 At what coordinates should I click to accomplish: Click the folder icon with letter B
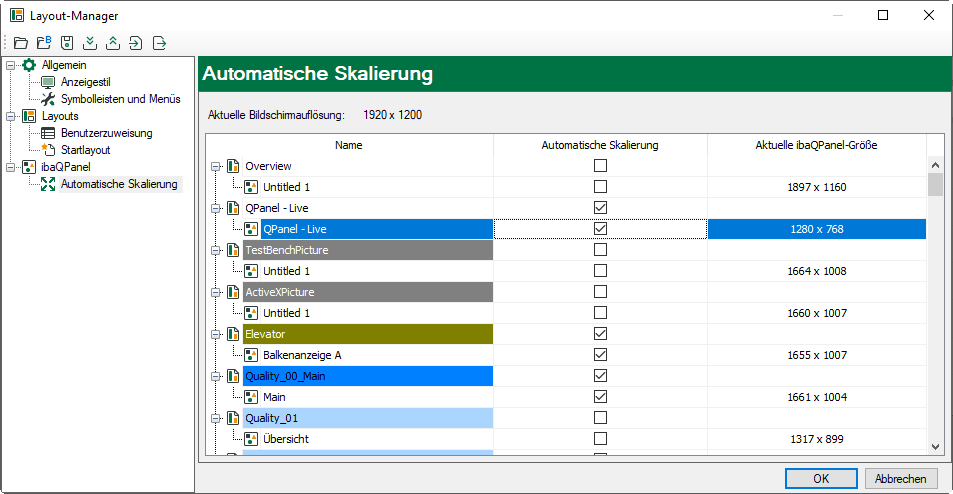(44, 43)
